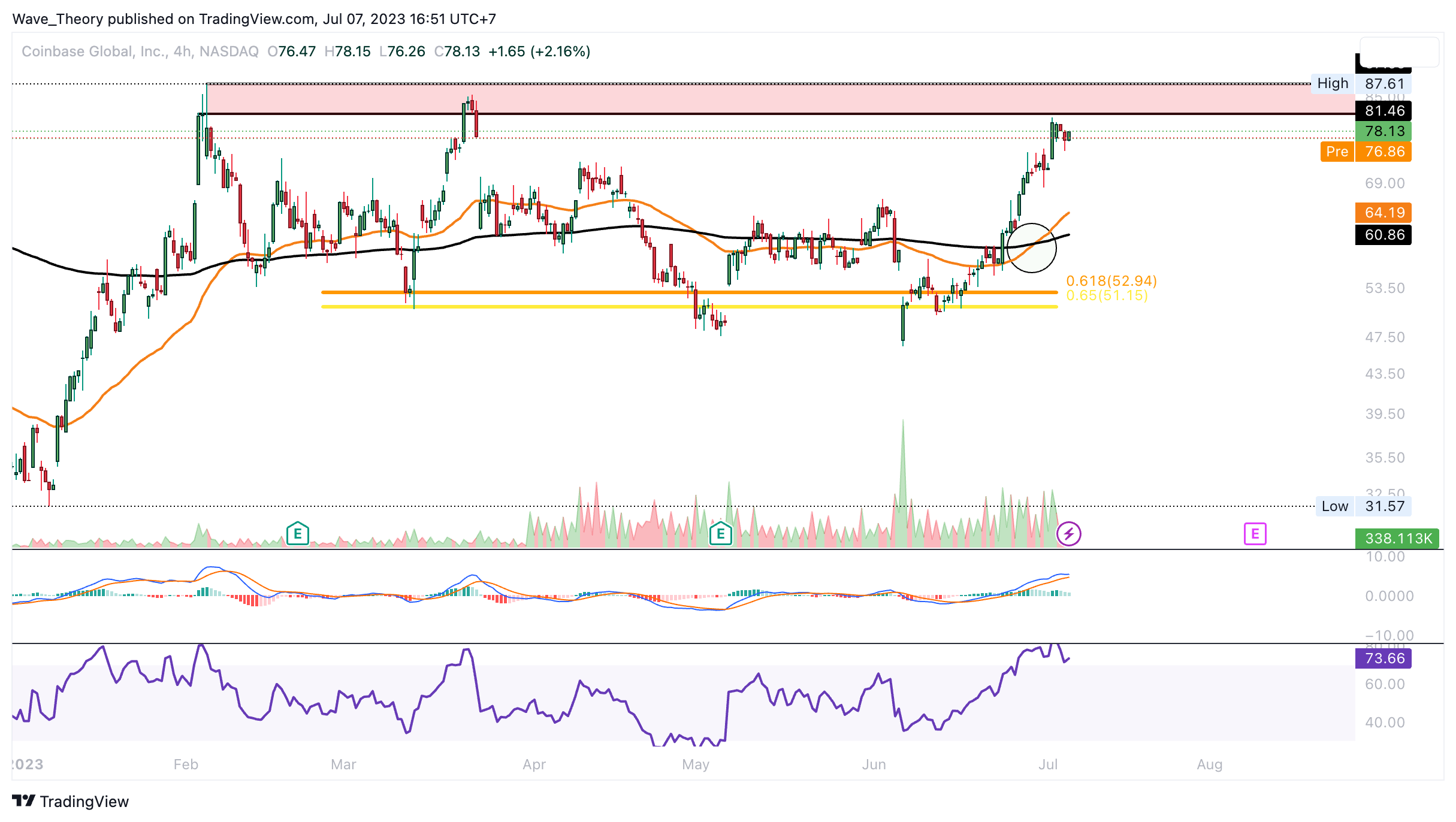
Task: Click the black 81.46 horizontal line label
Action: click(1383, 111)
